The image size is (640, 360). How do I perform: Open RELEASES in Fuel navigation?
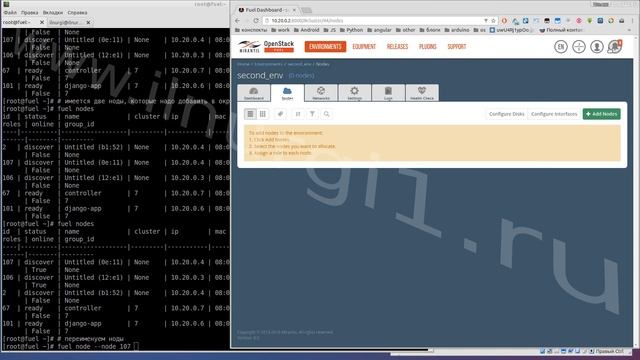coord(398,47)
